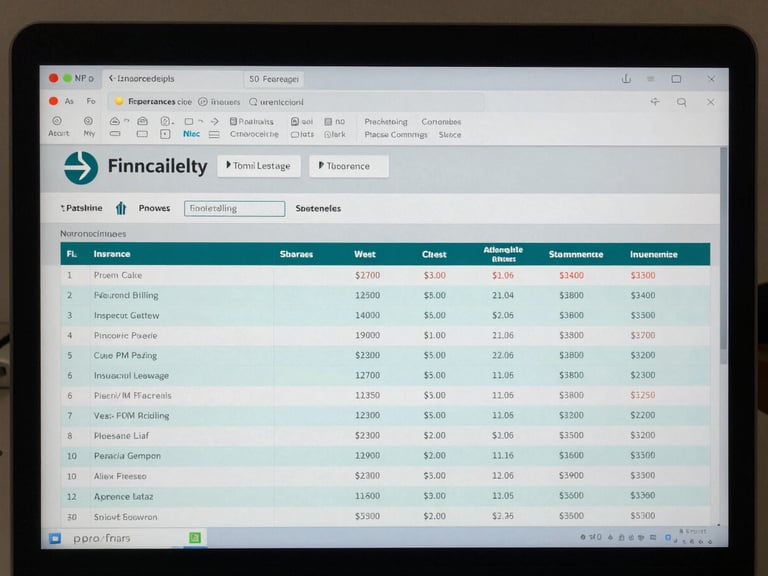Sort by the Sbaraes column header

coord(296,254)
